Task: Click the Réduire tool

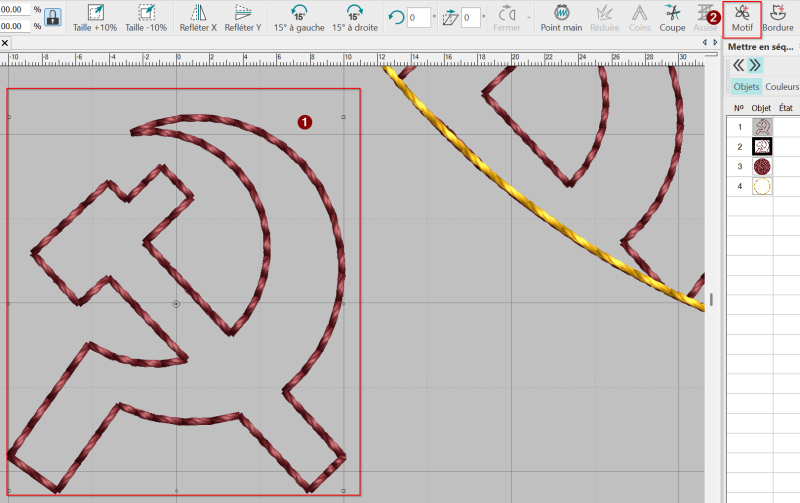Action: pos(605,18)
